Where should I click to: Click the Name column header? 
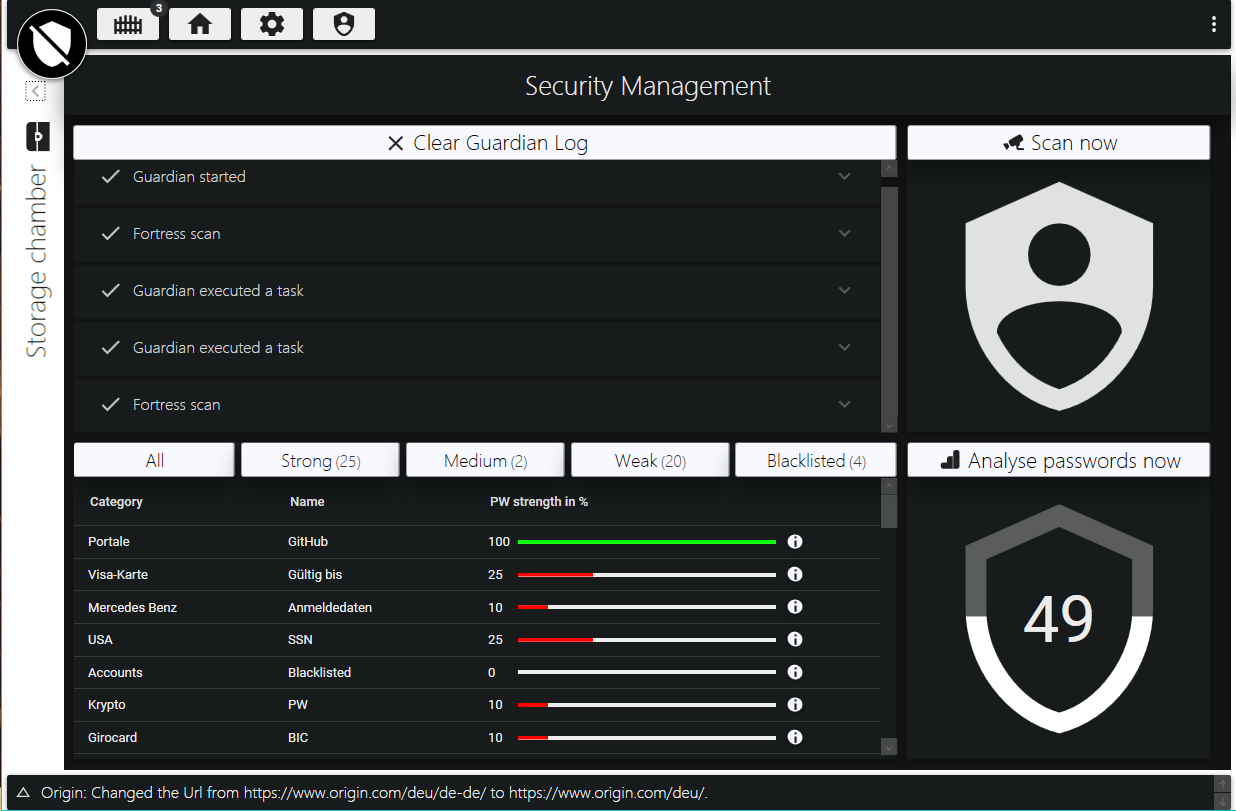point(307,502)
